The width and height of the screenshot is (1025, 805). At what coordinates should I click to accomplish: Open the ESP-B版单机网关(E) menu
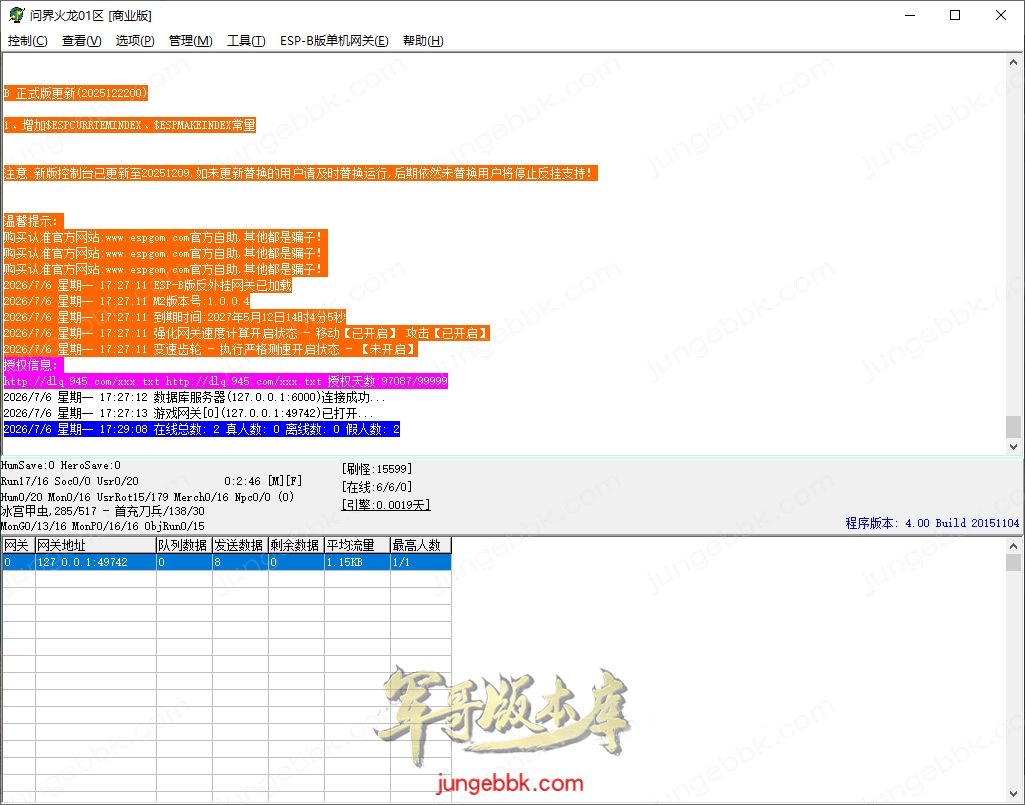(x=334, y=41)
